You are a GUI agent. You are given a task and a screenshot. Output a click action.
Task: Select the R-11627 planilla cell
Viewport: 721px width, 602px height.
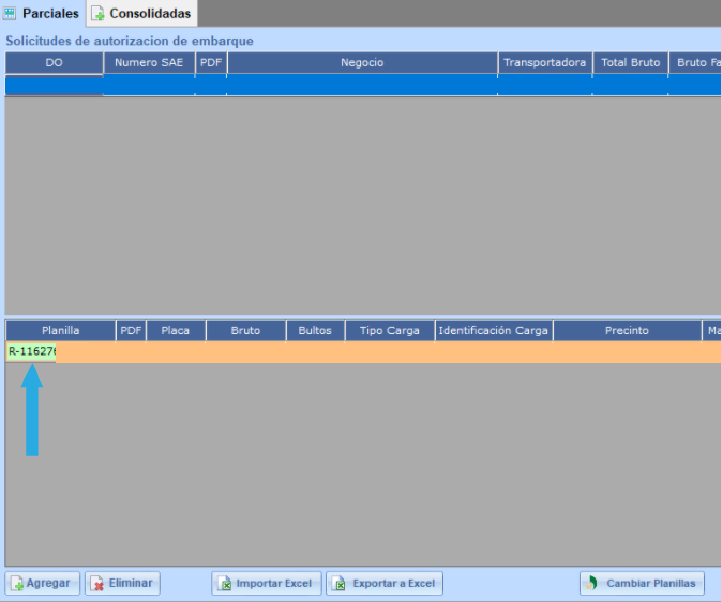[x=32, y=352]
